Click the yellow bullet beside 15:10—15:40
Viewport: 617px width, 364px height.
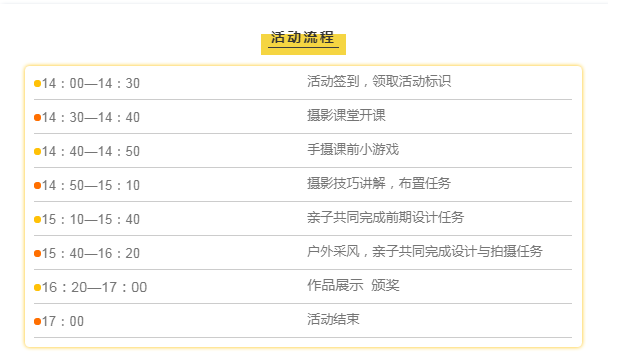37,219
